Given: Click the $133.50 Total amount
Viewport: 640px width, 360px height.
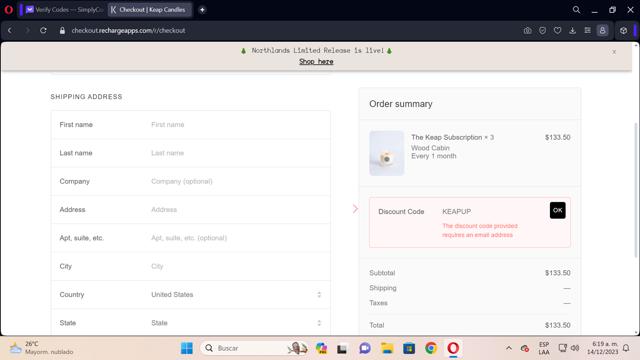Looking at the screenshot, I should click(x=558, y=325).
